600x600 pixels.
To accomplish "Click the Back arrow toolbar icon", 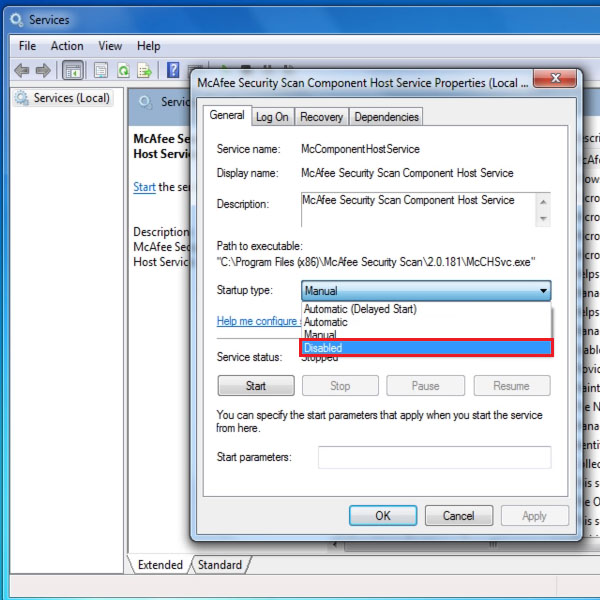I will click(22, 70).
